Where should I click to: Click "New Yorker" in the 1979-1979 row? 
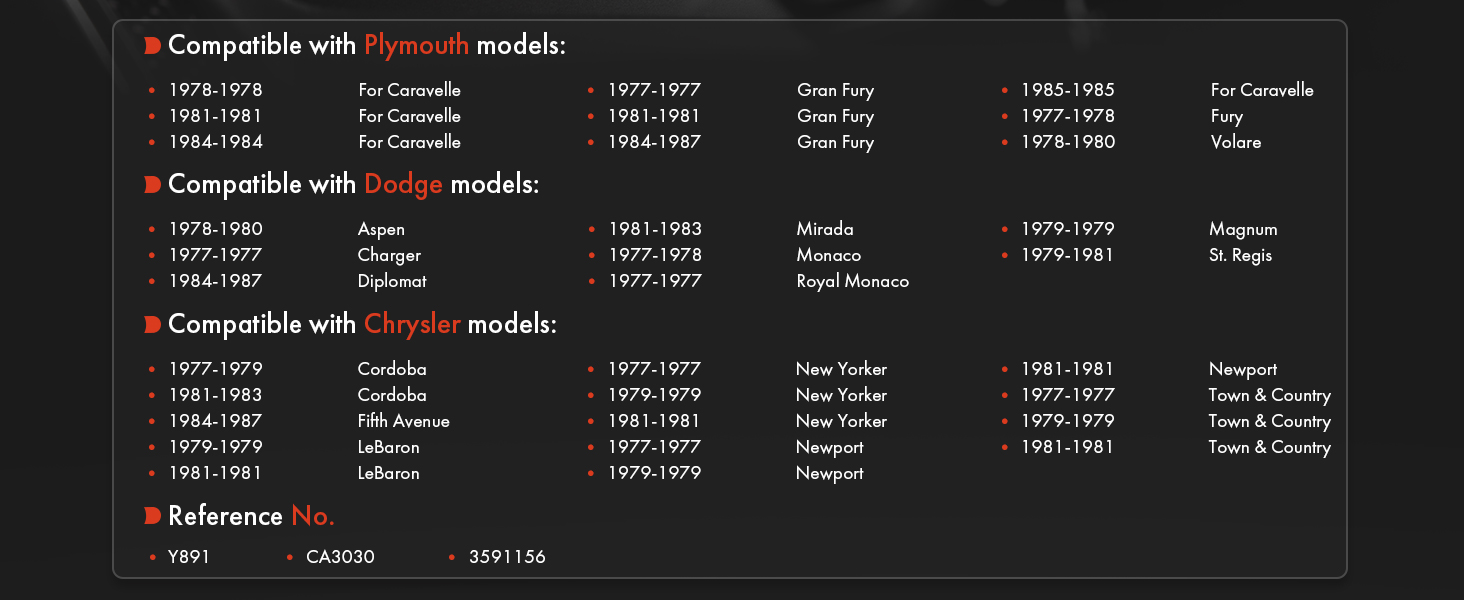pos(841,395)
